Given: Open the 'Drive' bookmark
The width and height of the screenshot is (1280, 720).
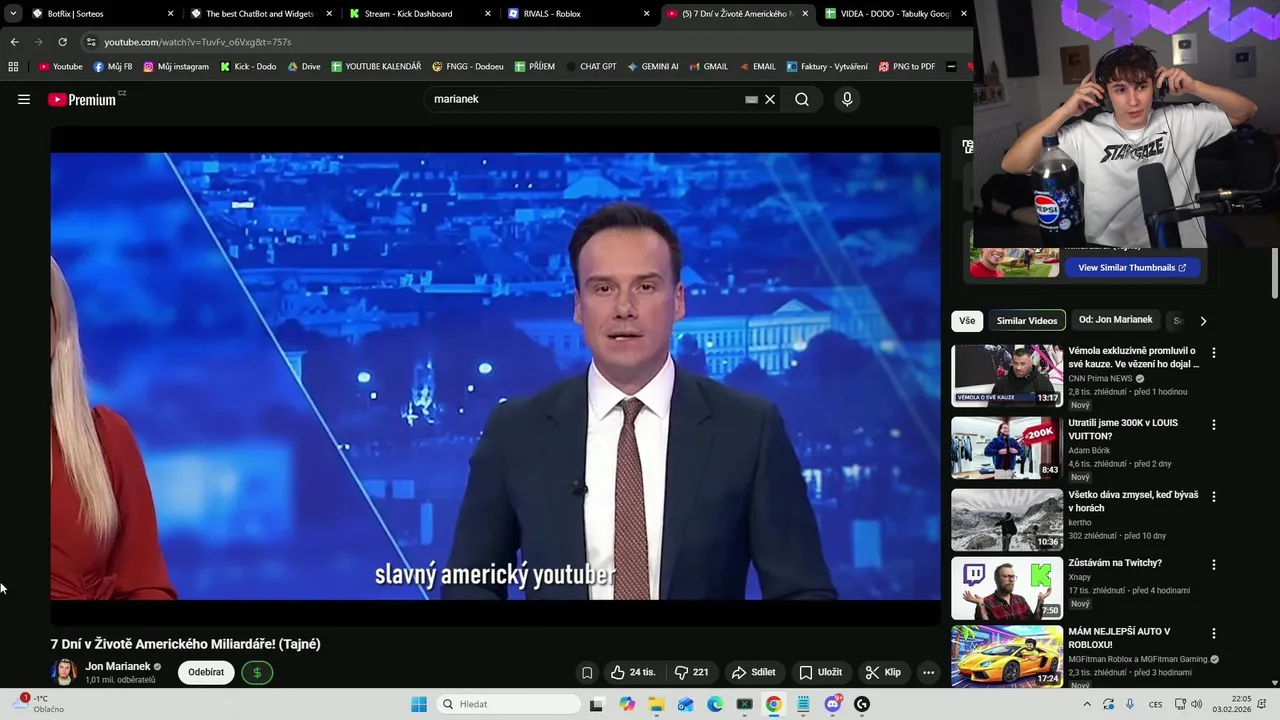Looking at the screenshot, I should pos(304,67).
